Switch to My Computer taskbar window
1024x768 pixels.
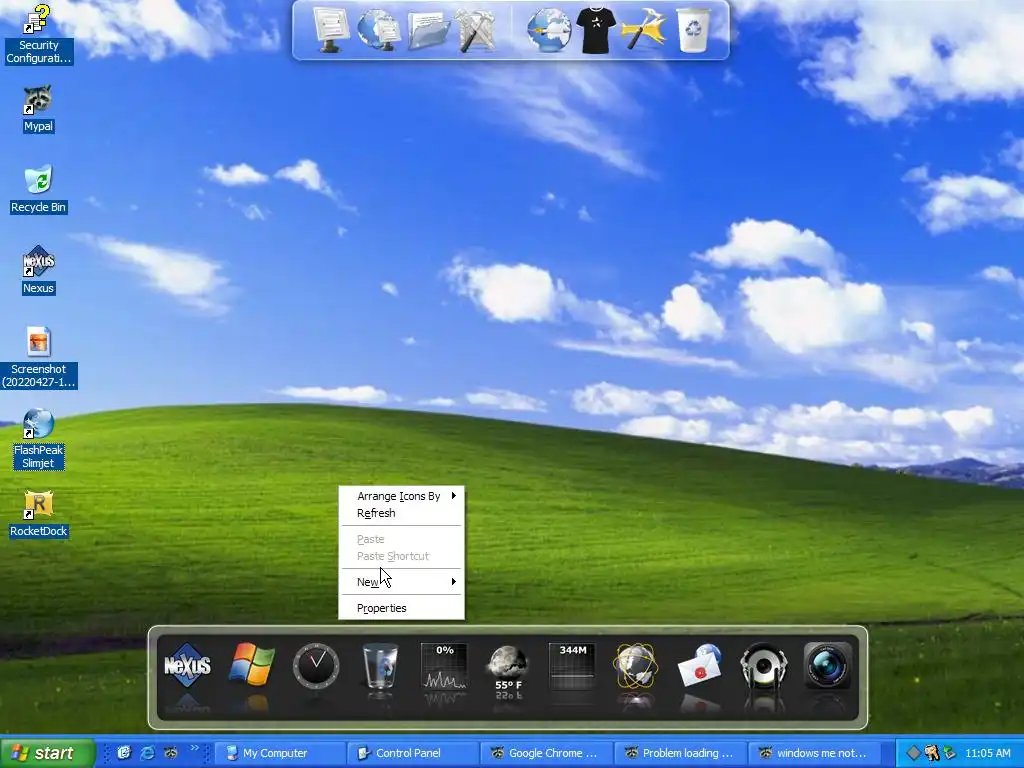(x=281, y=753)
